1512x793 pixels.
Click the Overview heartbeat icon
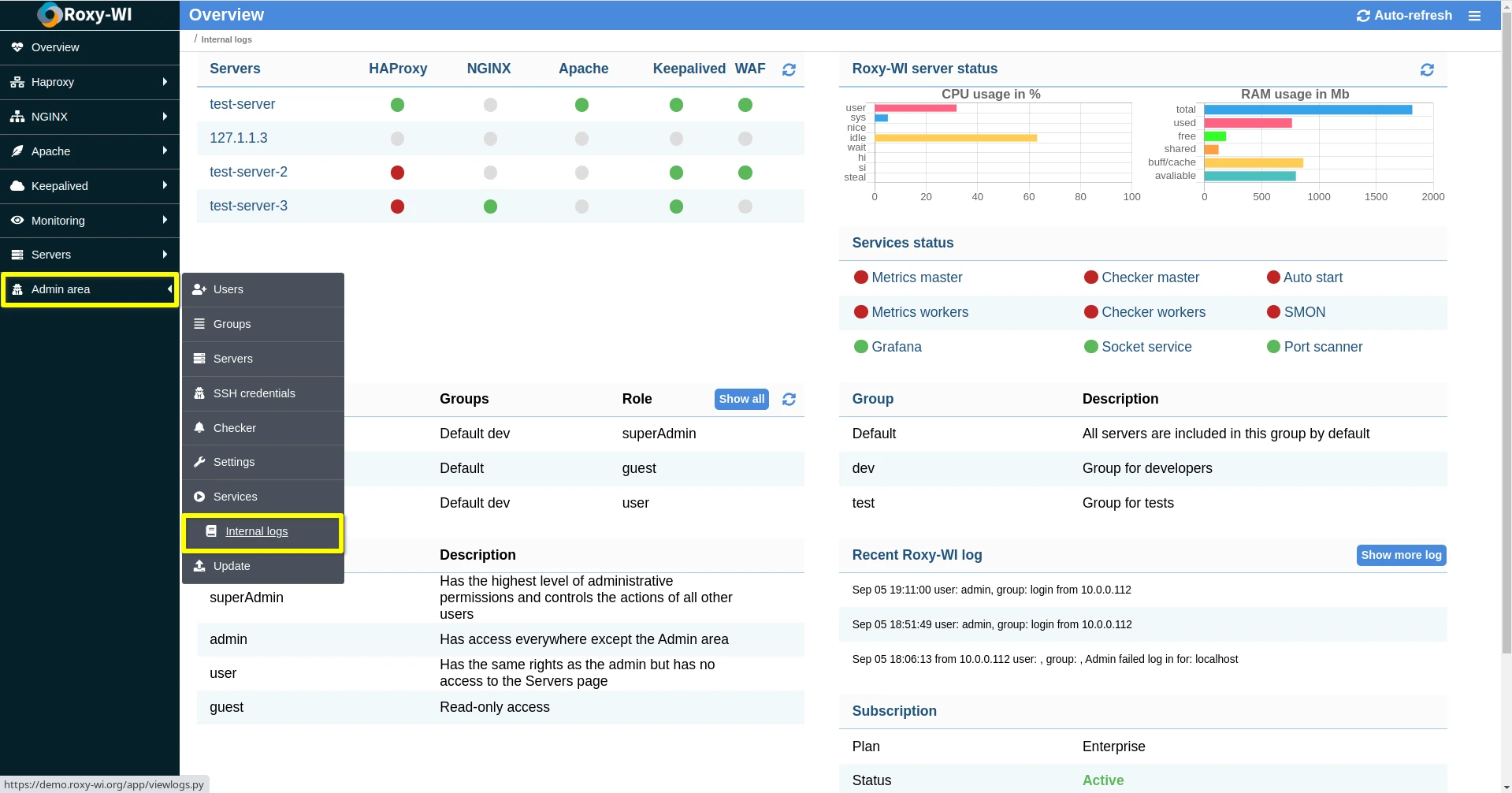point(17,47)
